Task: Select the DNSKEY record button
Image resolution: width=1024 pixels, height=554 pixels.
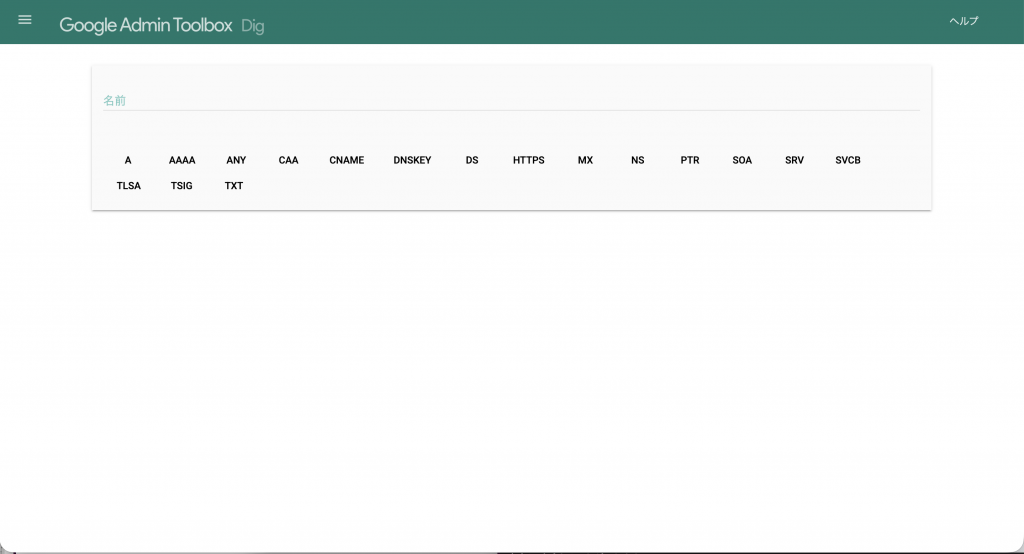Action: 412,160
